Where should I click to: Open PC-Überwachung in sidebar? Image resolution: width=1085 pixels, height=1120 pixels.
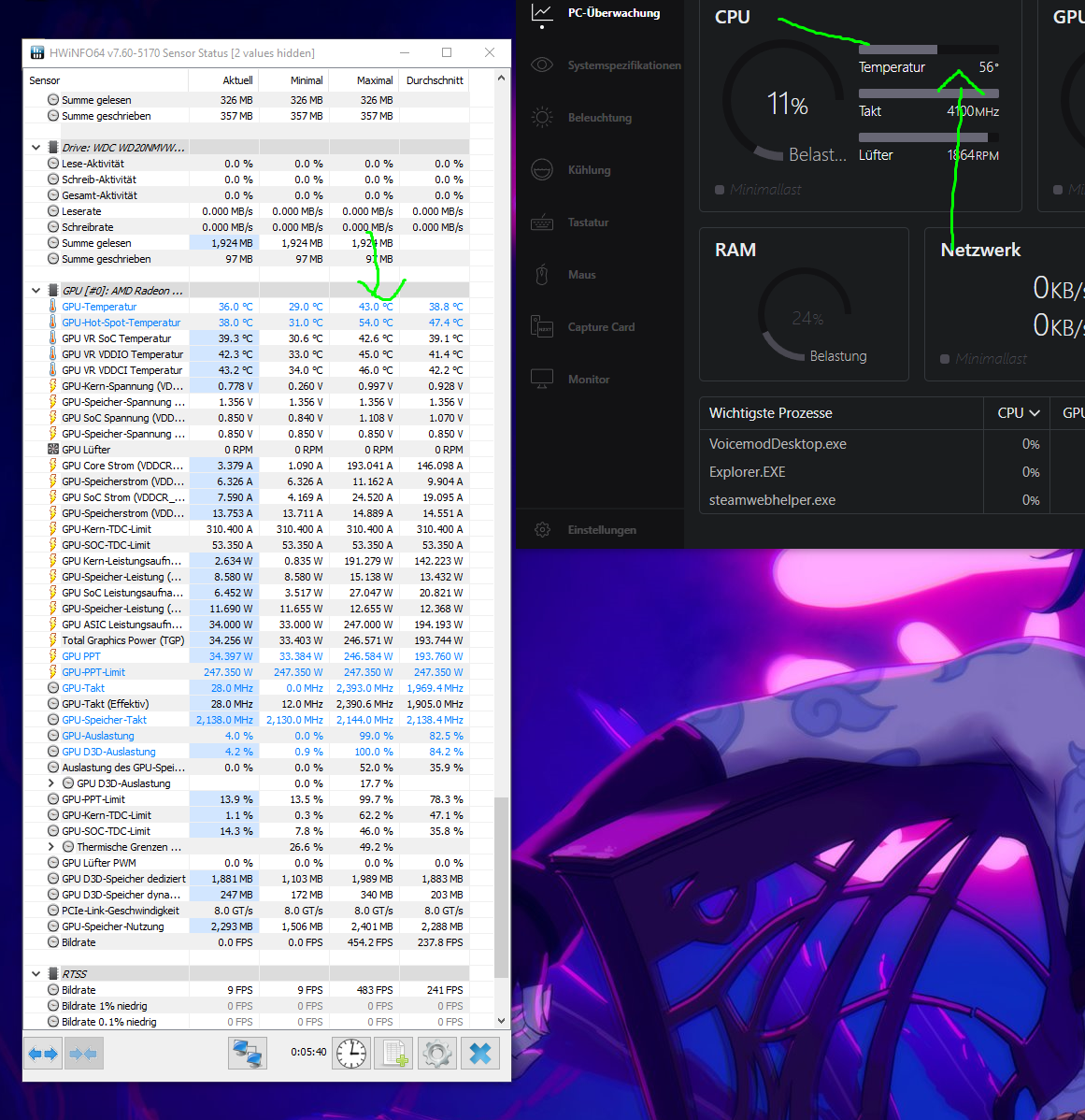pyautogui.click(x=614, y=13)
